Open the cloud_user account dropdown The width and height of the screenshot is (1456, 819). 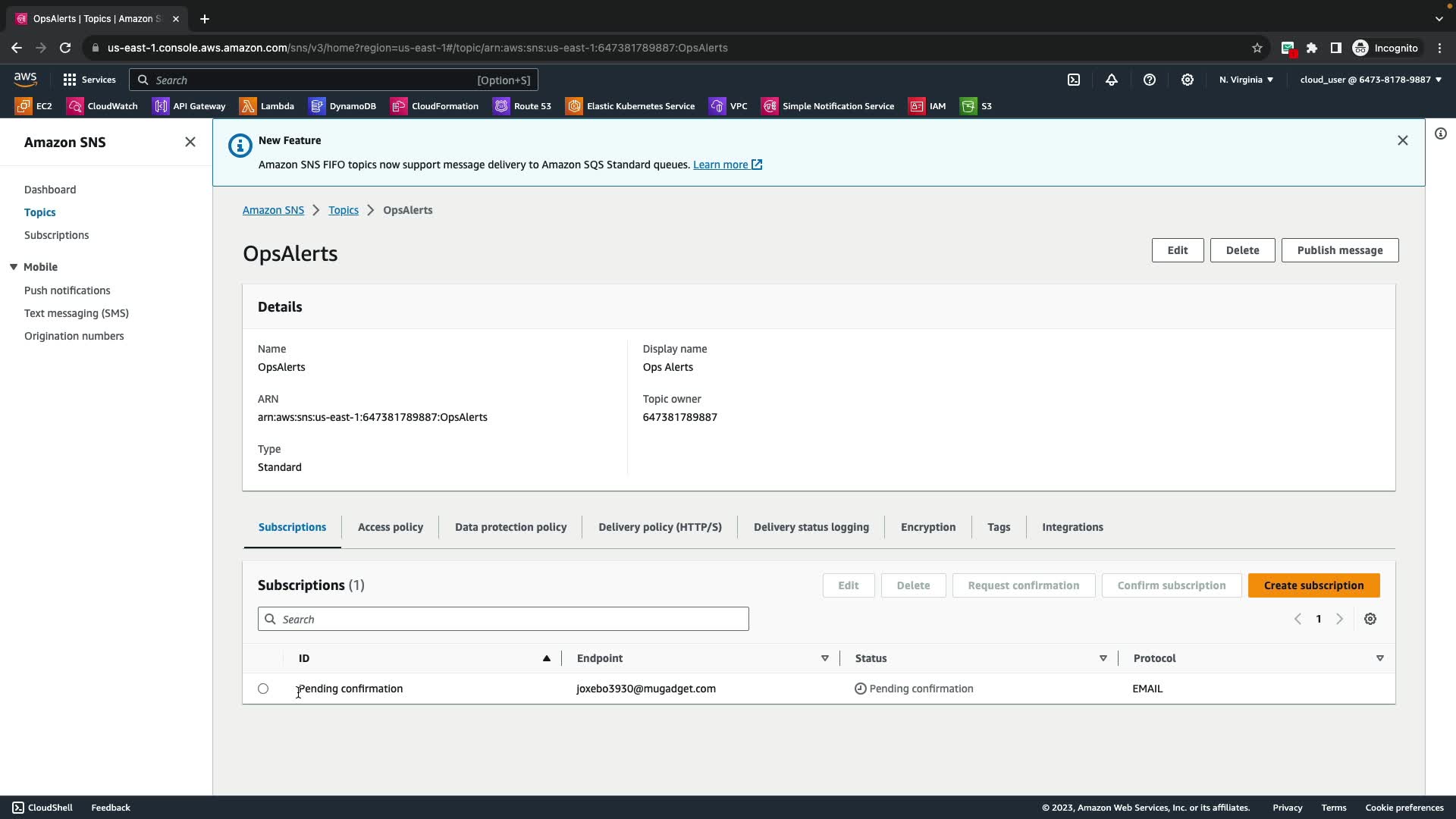1370,80
